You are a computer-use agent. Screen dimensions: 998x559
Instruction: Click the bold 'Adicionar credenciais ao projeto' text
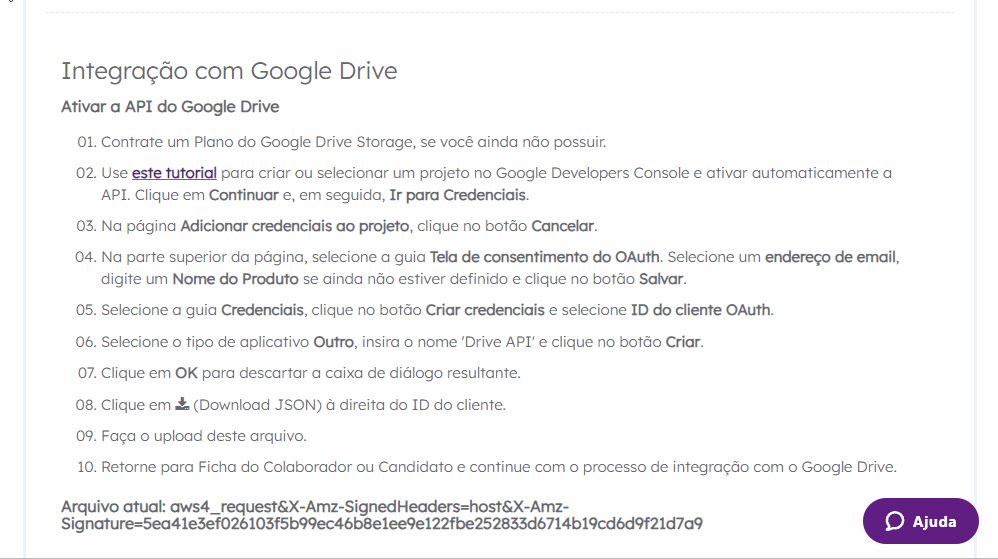[x=295, y=226]
